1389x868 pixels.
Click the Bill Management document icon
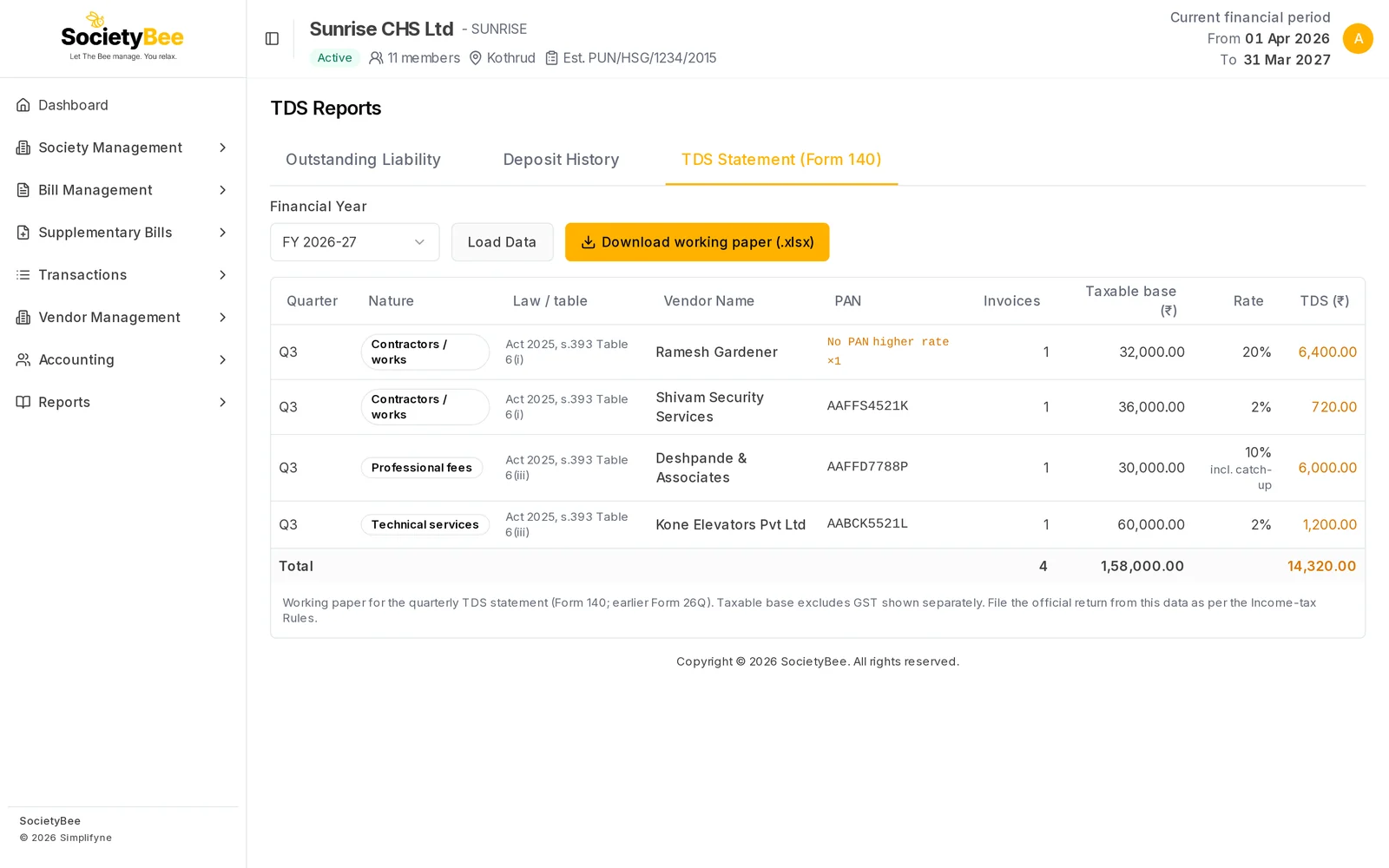tap(23, 190)
